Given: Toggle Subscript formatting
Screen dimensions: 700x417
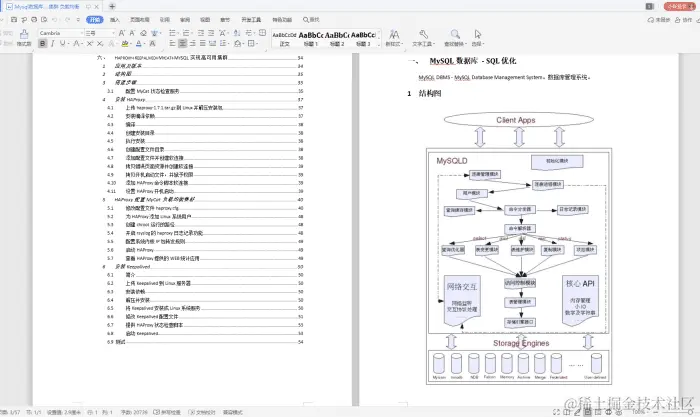Looking at the screenshot, I should coord(100,43).
